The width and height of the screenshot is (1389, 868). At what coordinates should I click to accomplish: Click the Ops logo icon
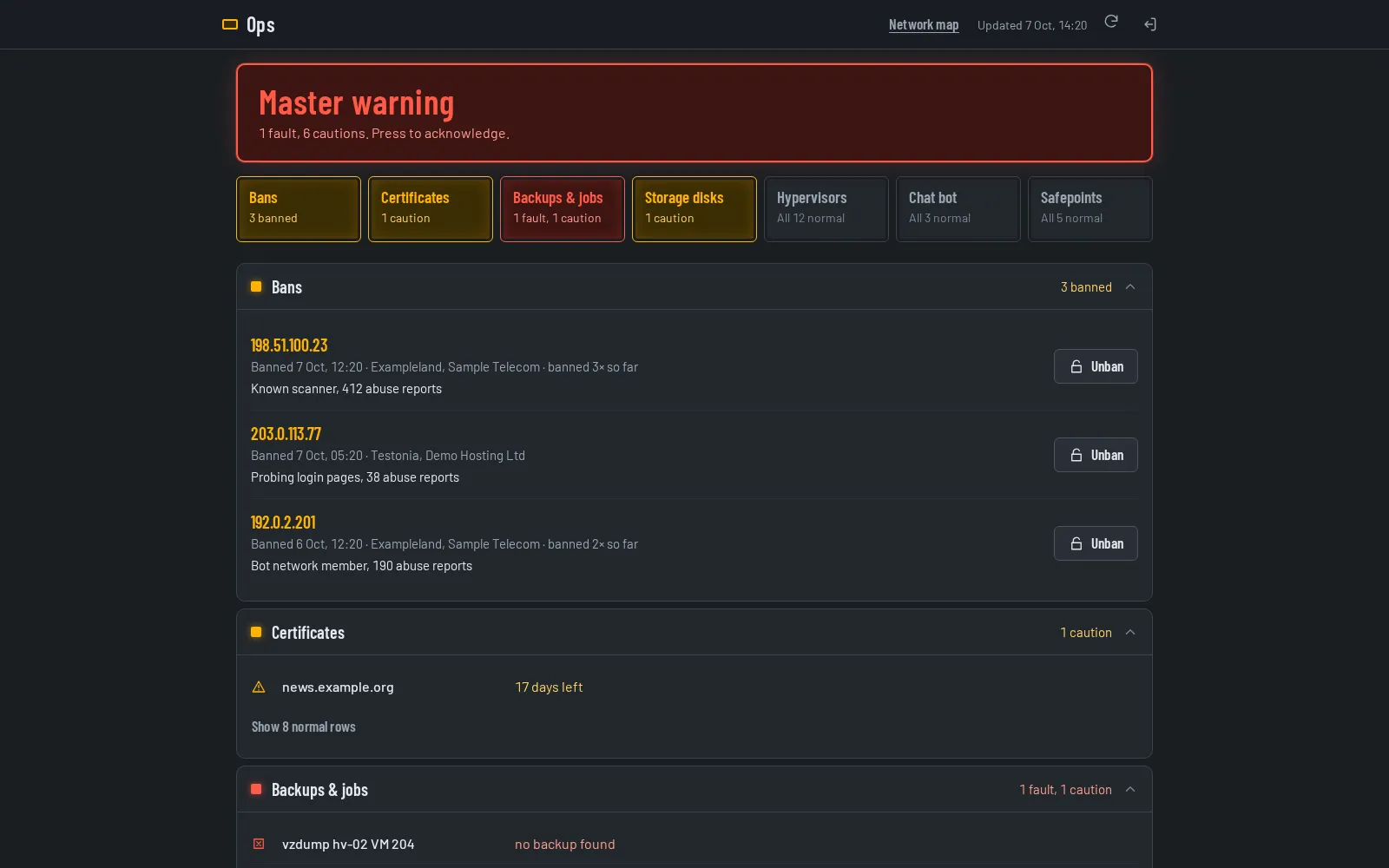point(230,24)
